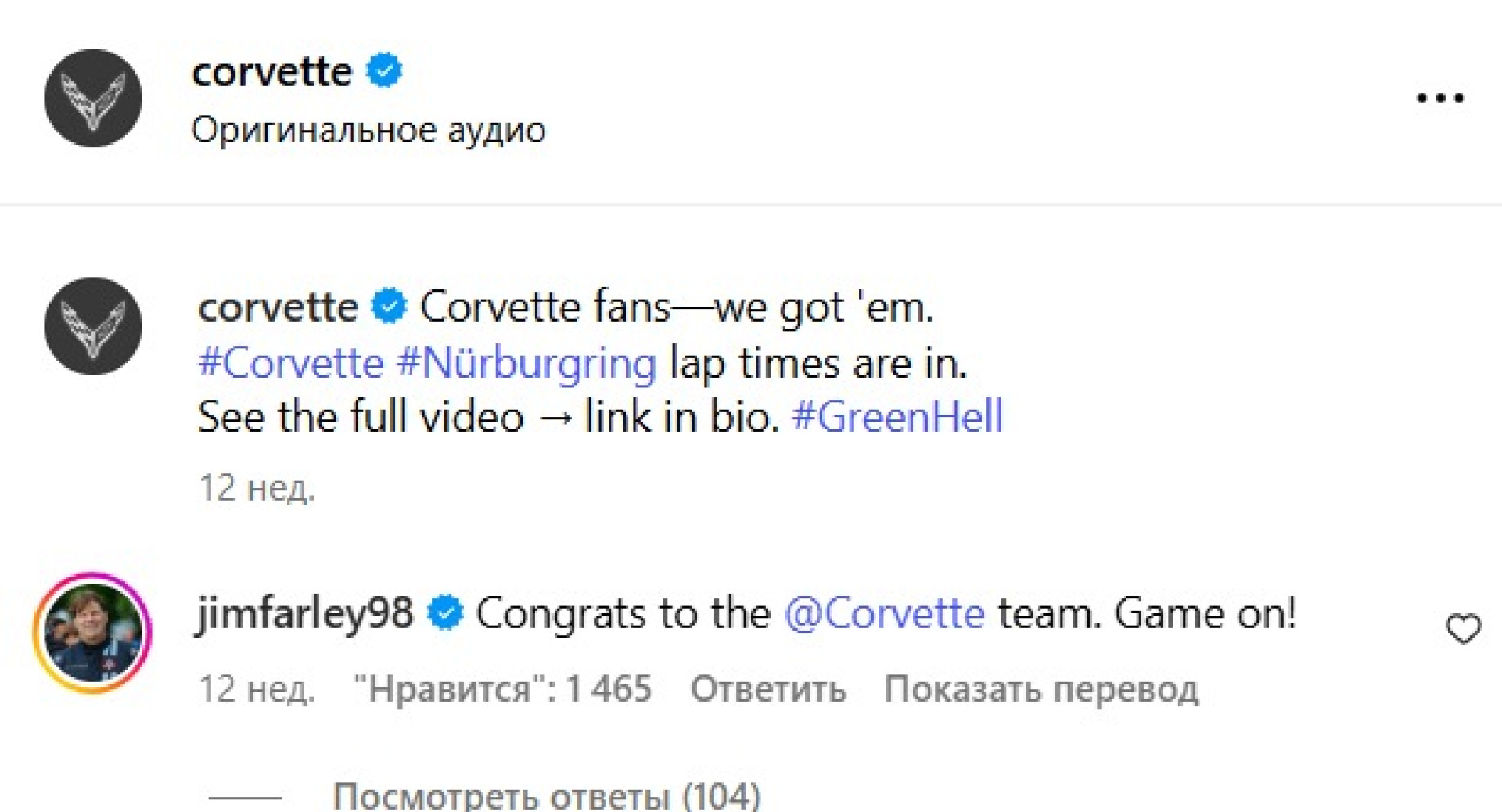1502x812 pixels.
Task: Click the Corvette logo avatar in header
Action: click(x=93, y=98)
